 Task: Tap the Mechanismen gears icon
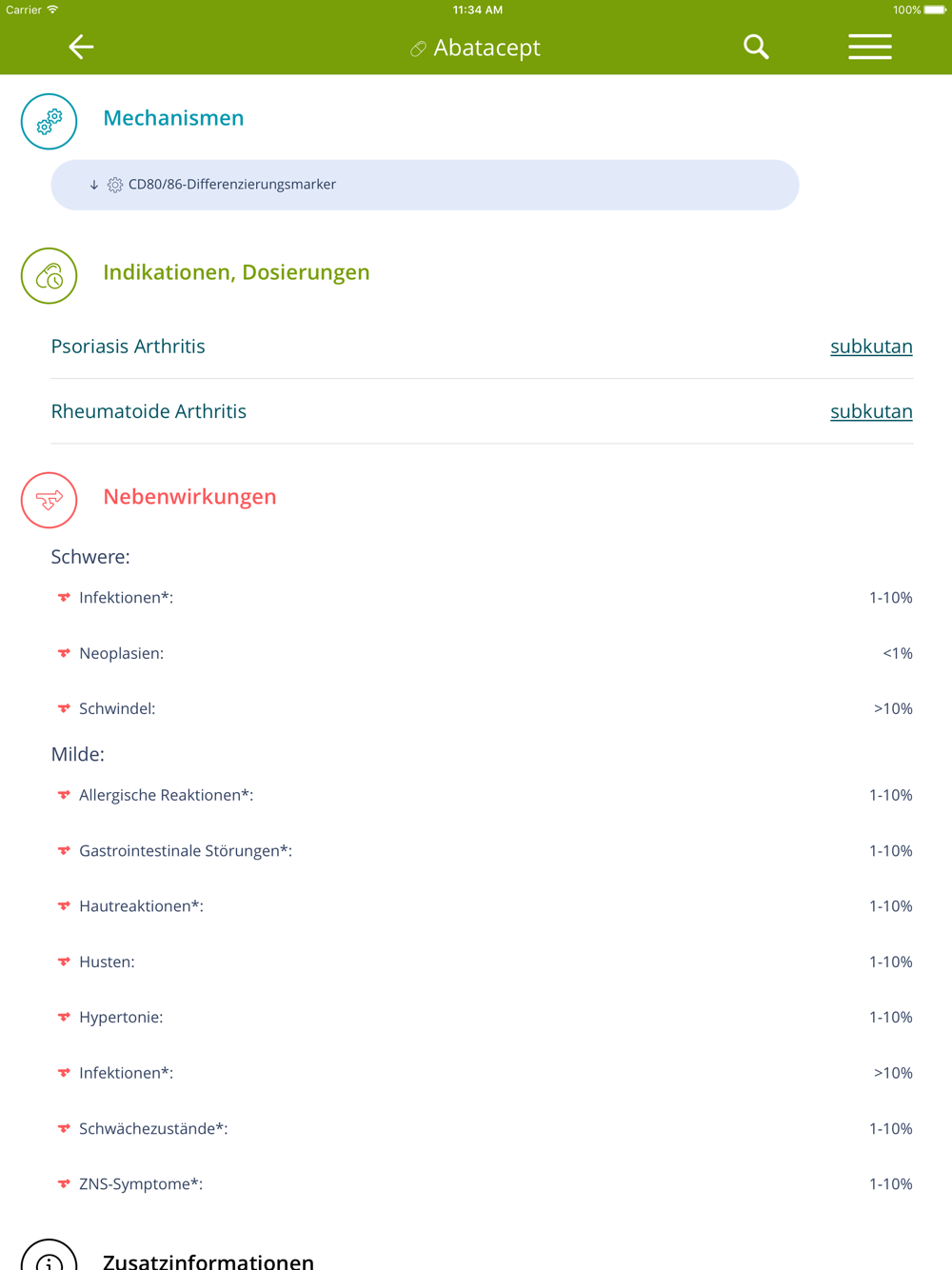point(50,121)
